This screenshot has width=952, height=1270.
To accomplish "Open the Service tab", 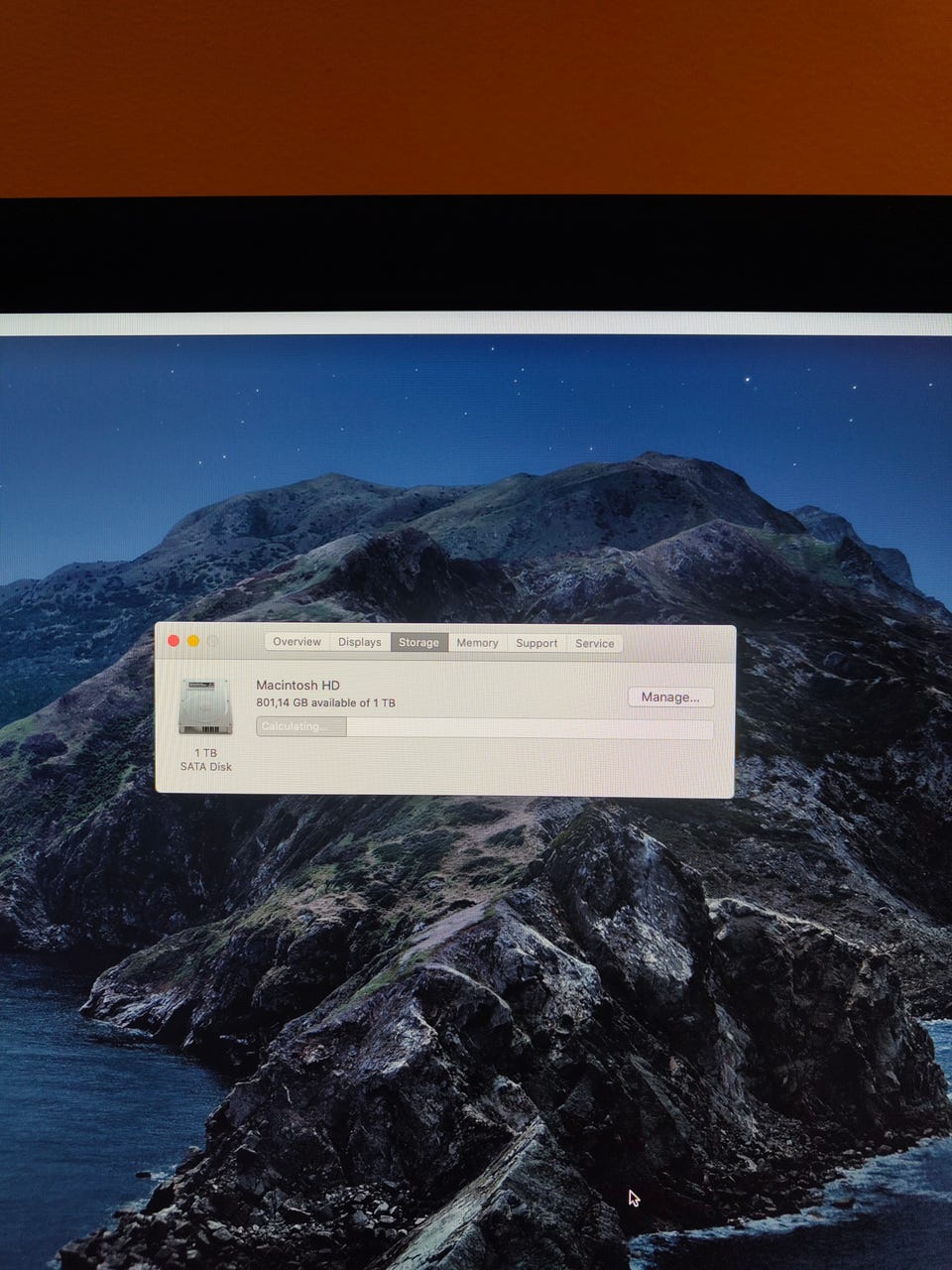I will [595, 643].
